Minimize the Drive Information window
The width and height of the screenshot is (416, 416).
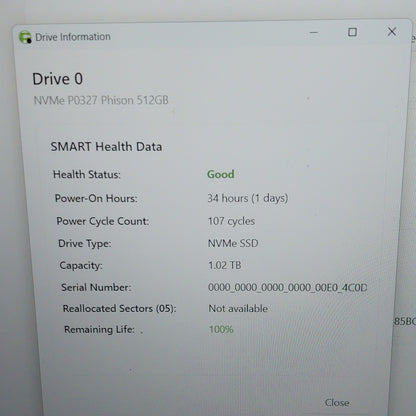click(x=313, y=33)
